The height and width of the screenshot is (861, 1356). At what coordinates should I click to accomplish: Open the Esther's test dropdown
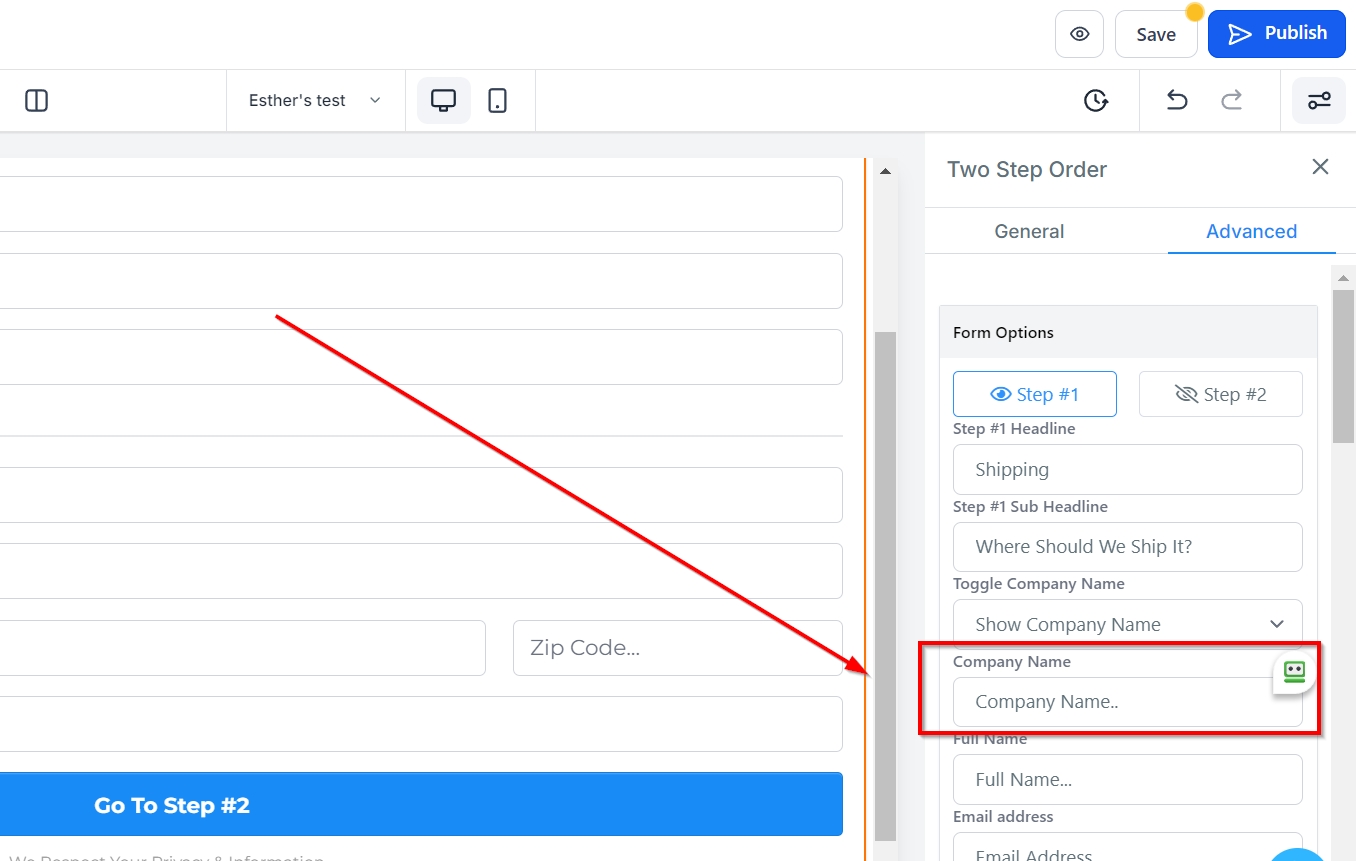tap(315, 100)
